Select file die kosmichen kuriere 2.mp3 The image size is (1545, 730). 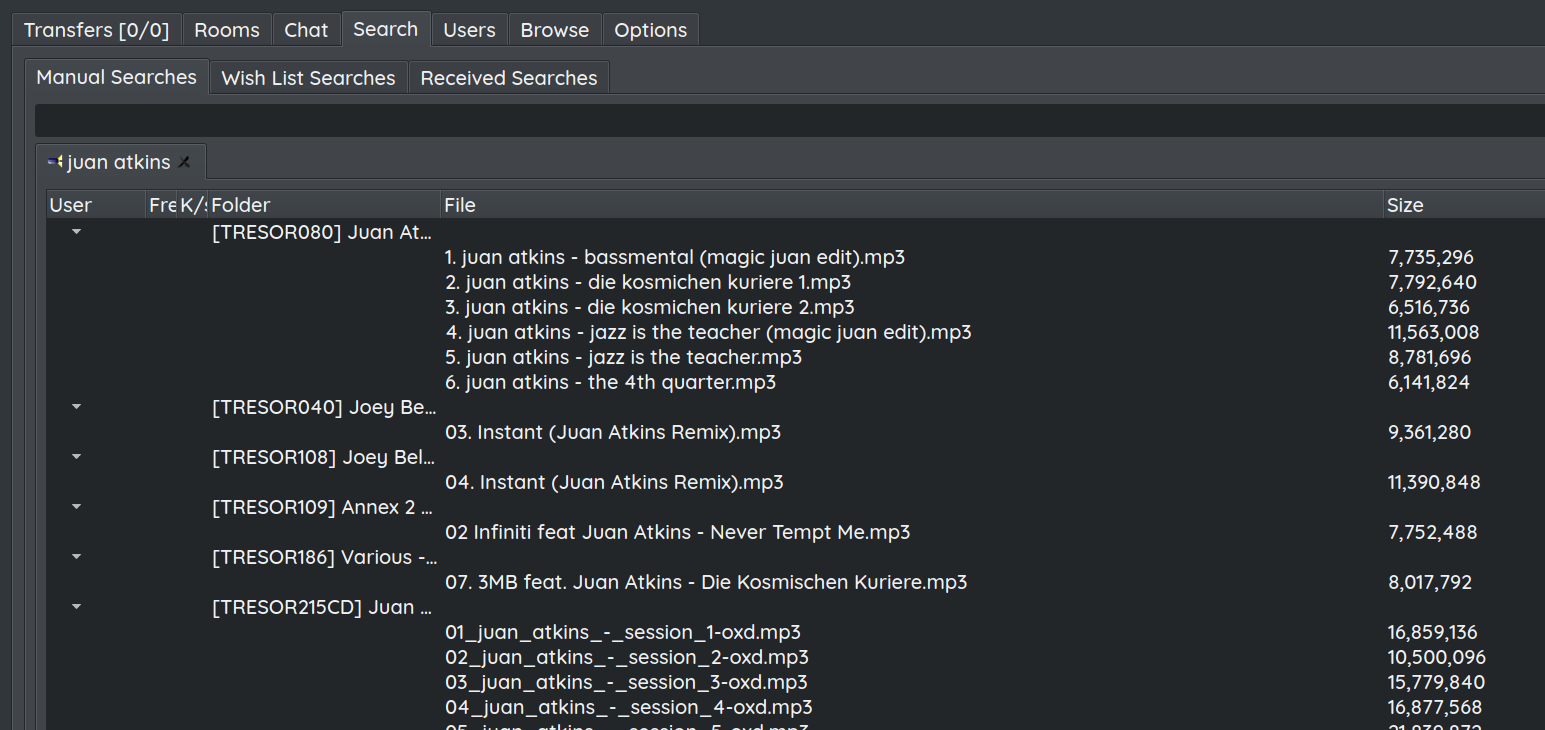(650, 307)
